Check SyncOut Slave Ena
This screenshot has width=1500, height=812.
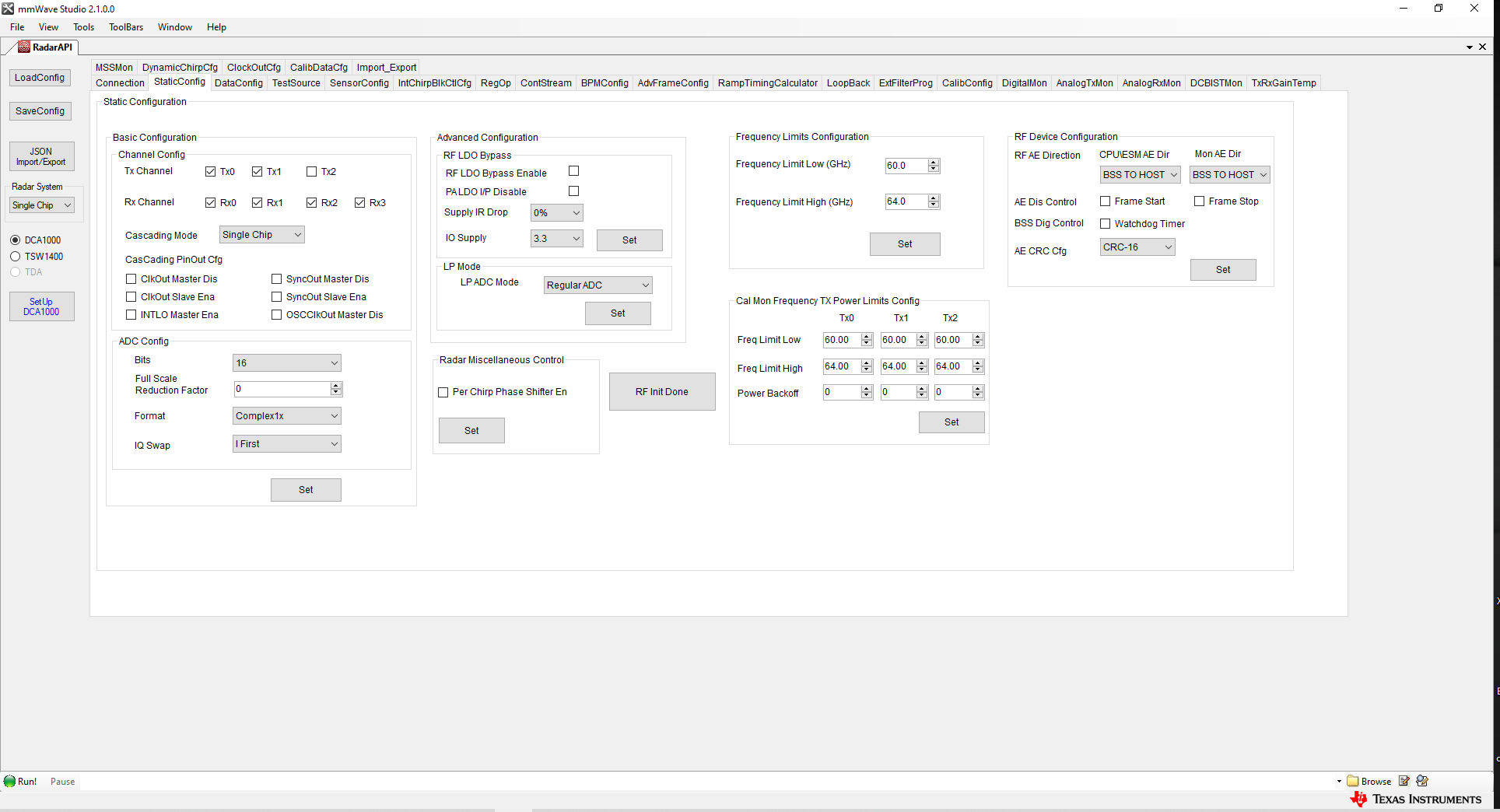pyautogui.click(x=276, y=296)
